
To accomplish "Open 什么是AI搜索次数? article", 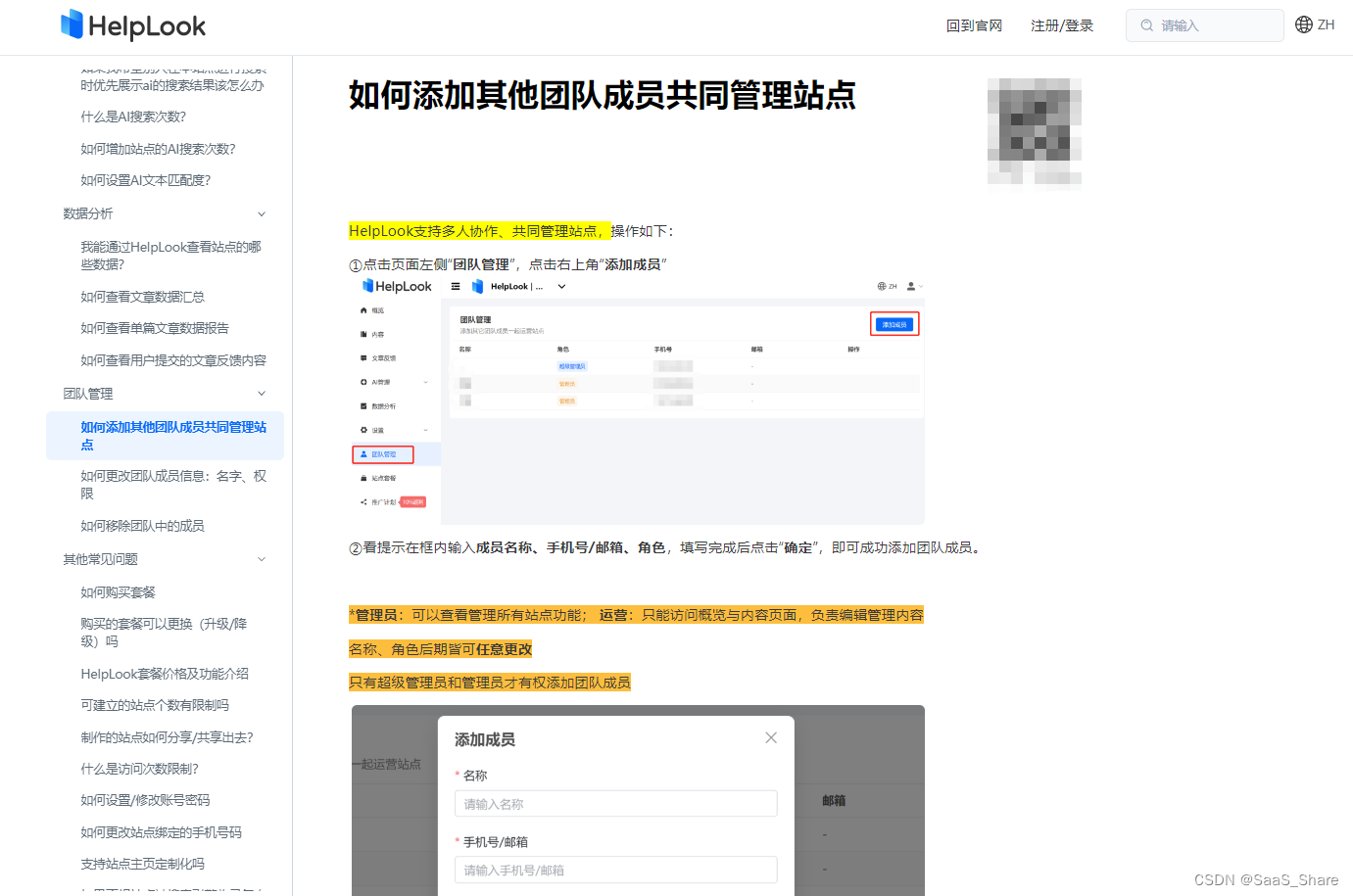I will coord(133,117).
